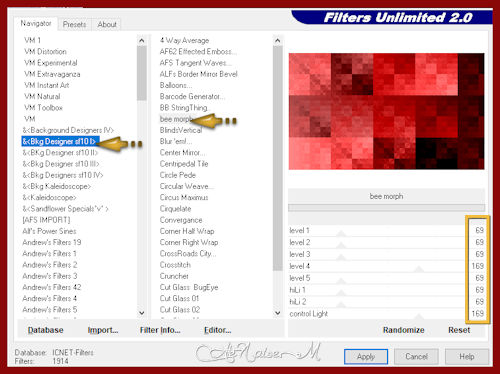Click the up arrow of filter list scrollbar
The image size is (500, 374).
[x=278, y=41]
